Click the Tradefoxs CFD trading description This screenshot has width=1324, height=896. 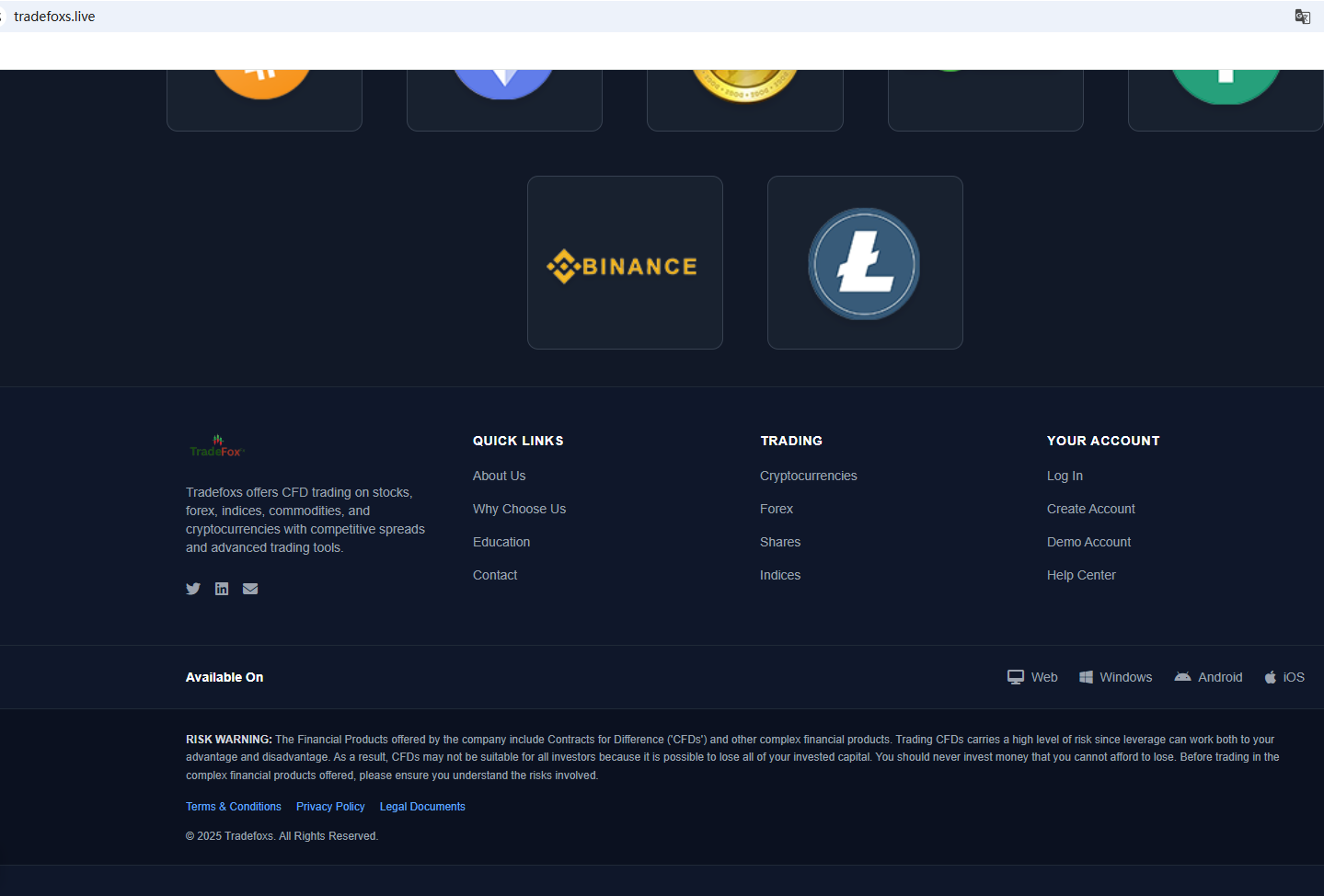click(x=305, y=520)
